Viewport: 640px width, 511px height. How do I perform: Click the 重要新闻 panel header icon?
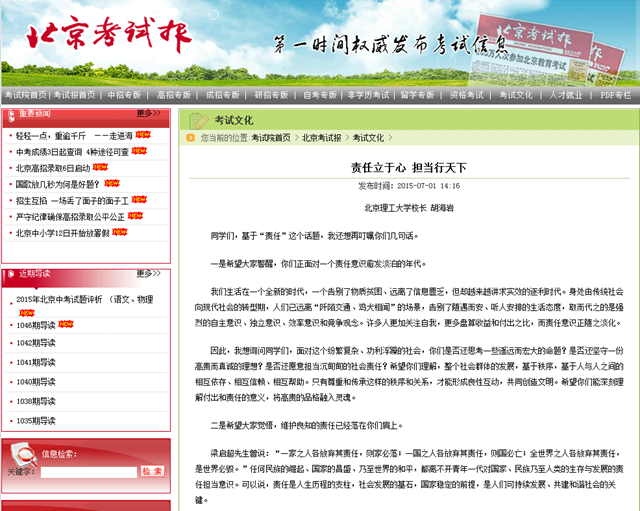[x=11, y=114]
